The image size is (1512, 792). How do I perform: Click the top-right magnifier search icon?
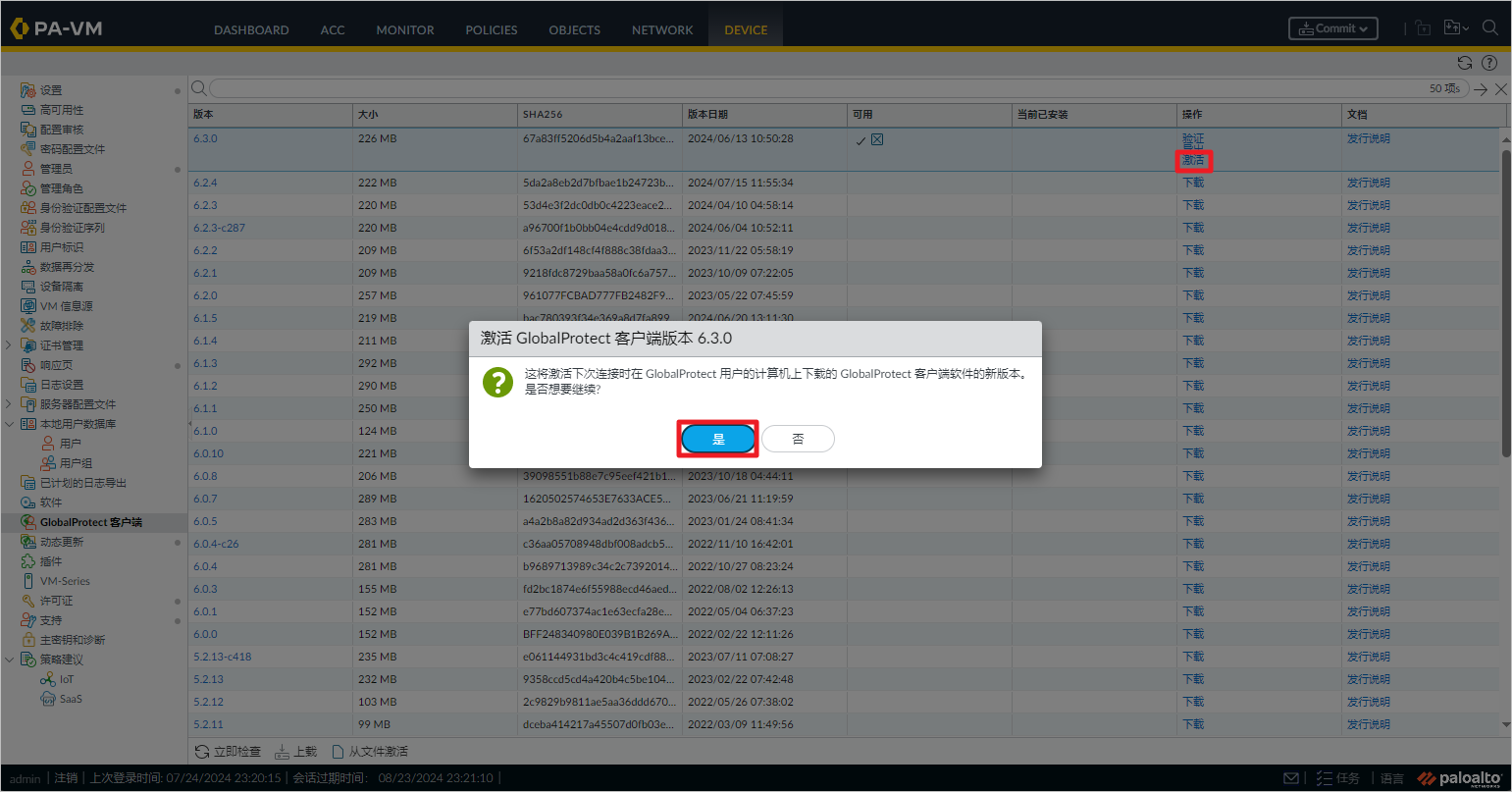click(1490, 28)
